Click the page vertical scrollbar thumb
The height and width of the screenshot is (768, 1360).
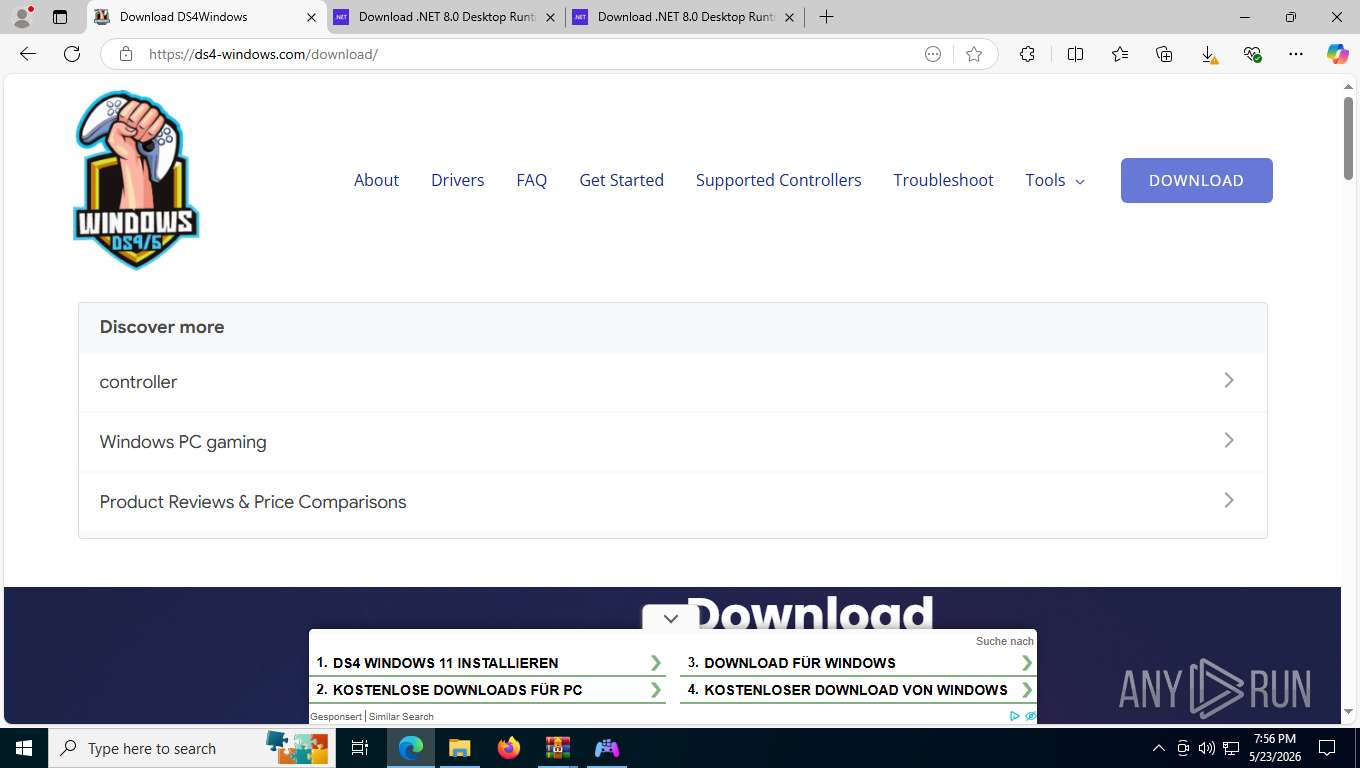coord(1348,139)
